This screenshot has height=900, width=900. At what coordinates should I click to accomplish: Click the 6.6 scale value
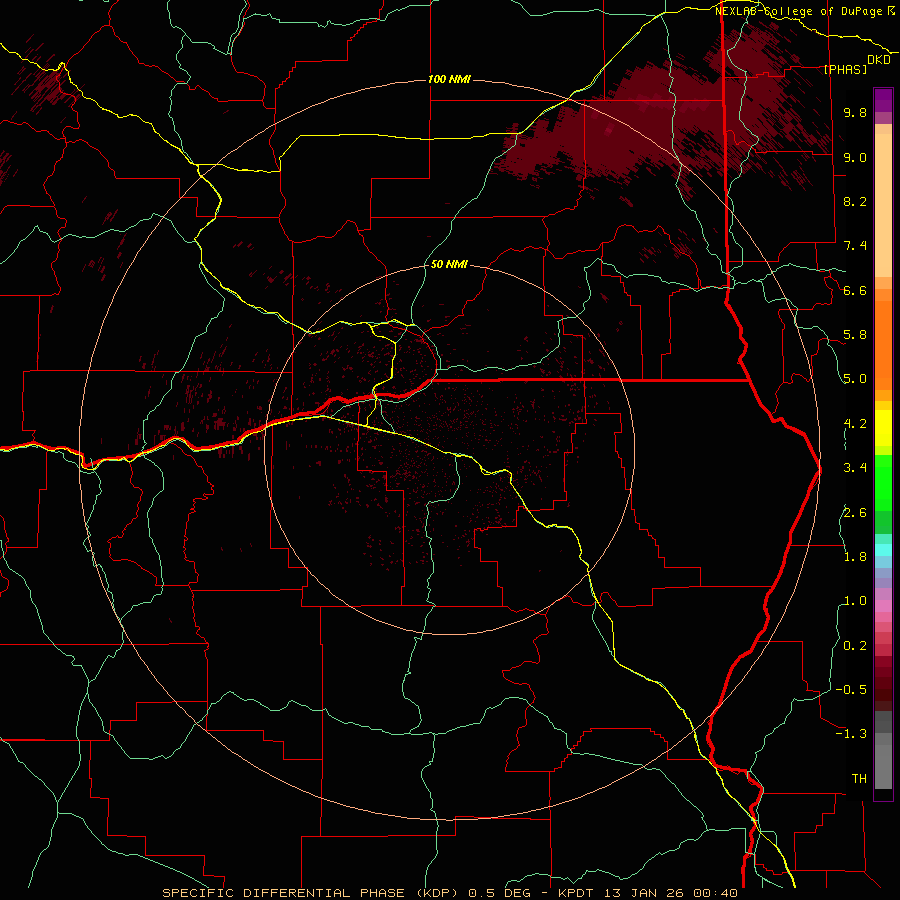pos(855,290)
